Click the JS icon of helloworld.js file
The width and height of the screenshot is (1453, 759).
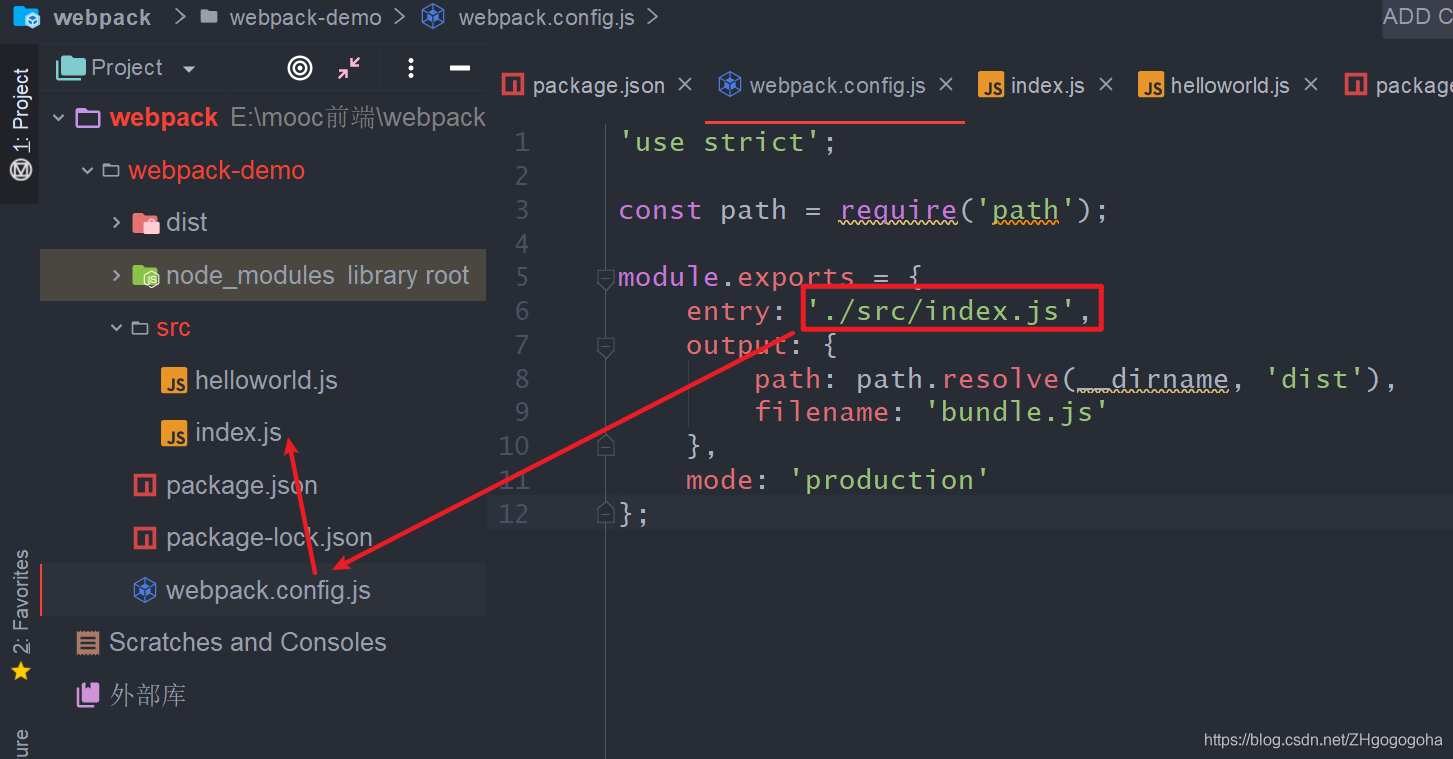pos(174,381)
